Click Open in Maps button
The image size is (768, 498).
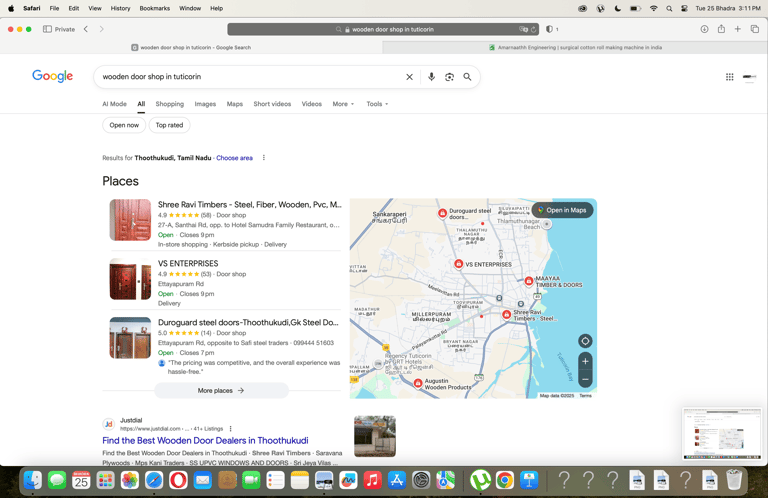(562, 210)
